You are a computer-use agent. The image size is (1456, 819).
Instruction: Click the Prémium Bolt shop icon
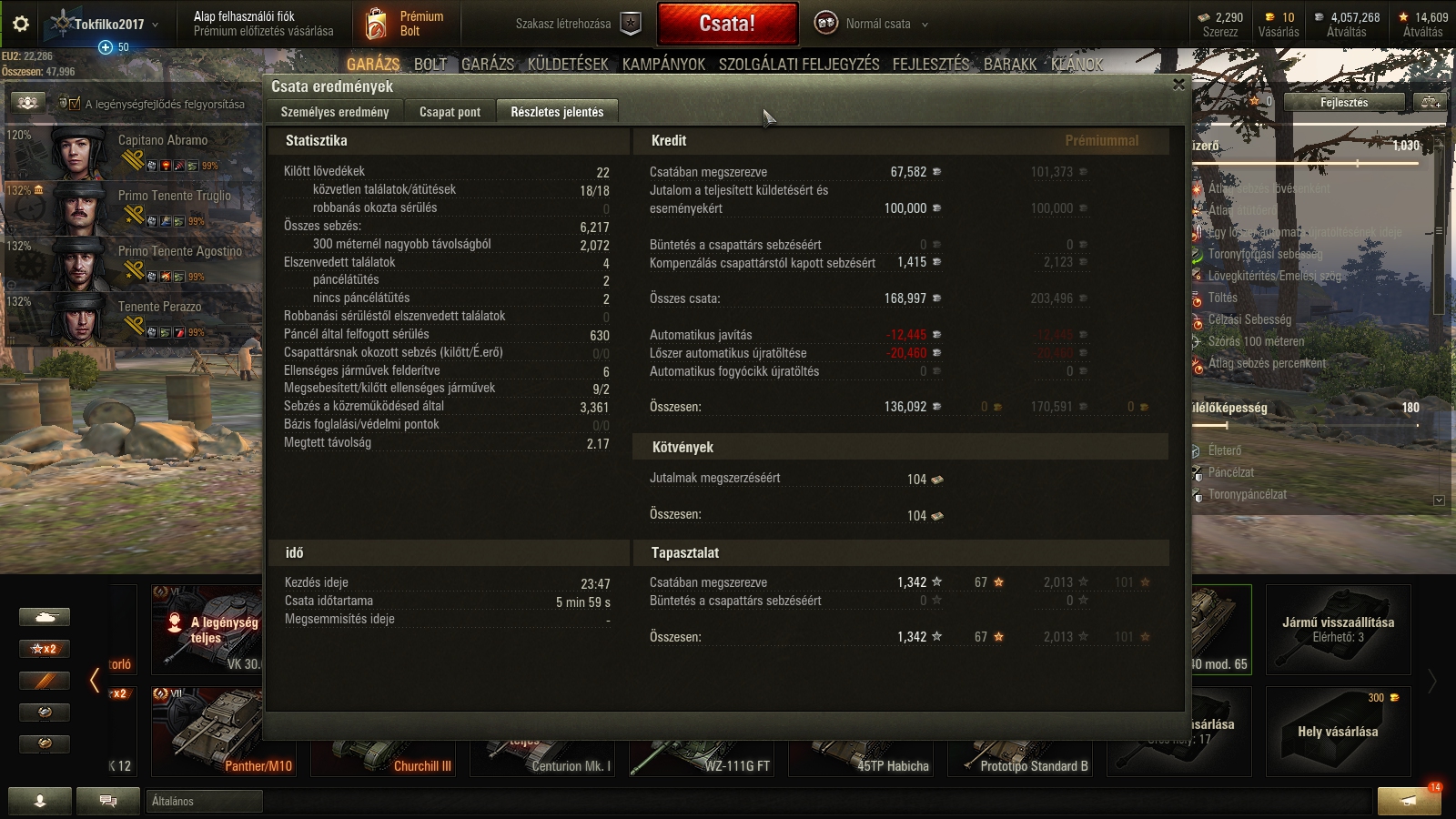pos(376,24)
